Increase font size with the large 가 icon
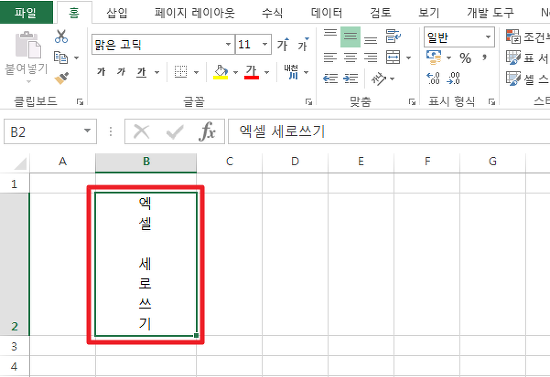 283,45
